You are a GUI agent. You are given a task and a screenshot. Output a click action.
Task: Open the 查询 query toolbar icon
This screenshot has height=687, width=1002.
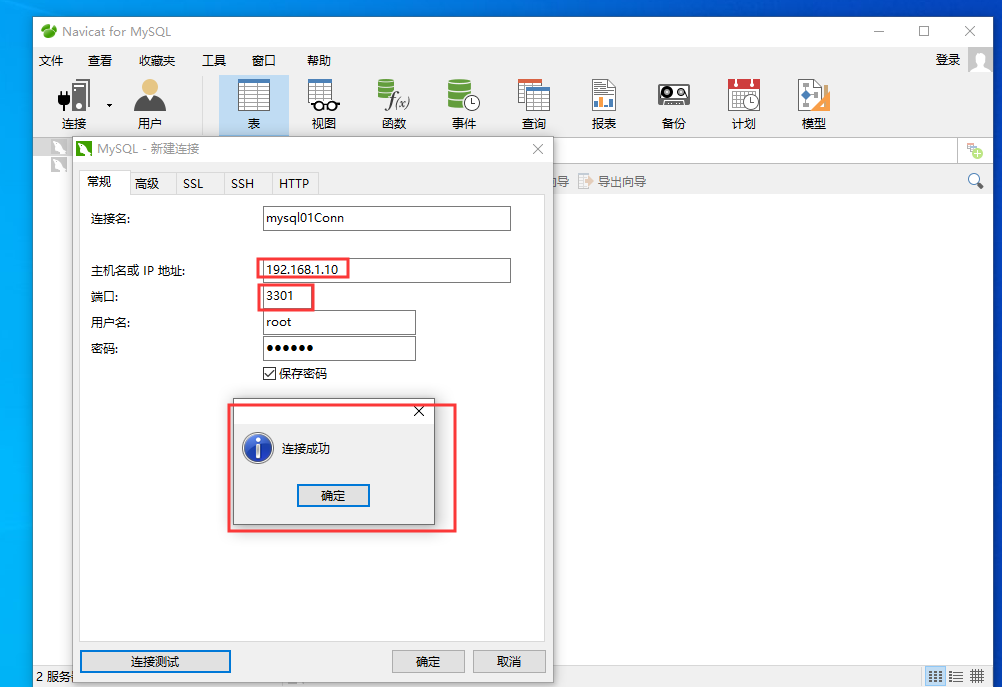coord(534,105)
